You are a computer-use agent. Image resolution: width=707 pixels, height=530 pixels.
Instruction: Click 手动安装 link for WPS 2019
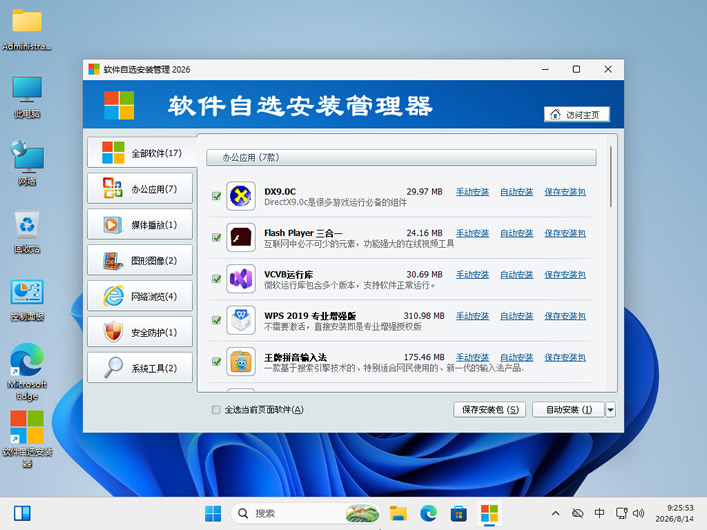(x=472, y=316)
